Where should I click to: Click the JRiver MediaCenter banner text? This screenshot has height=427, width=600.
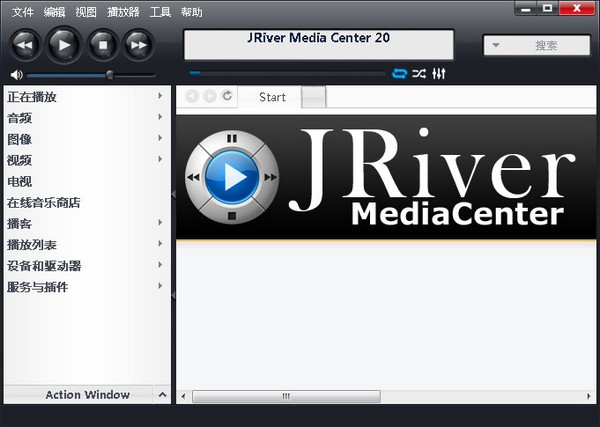click(432, 177)
